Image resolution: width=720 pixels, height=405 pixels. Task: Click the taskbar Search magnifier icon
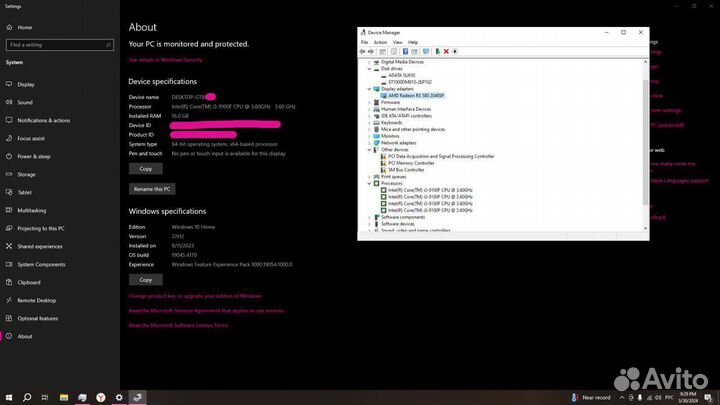click(x=27, y=397)
